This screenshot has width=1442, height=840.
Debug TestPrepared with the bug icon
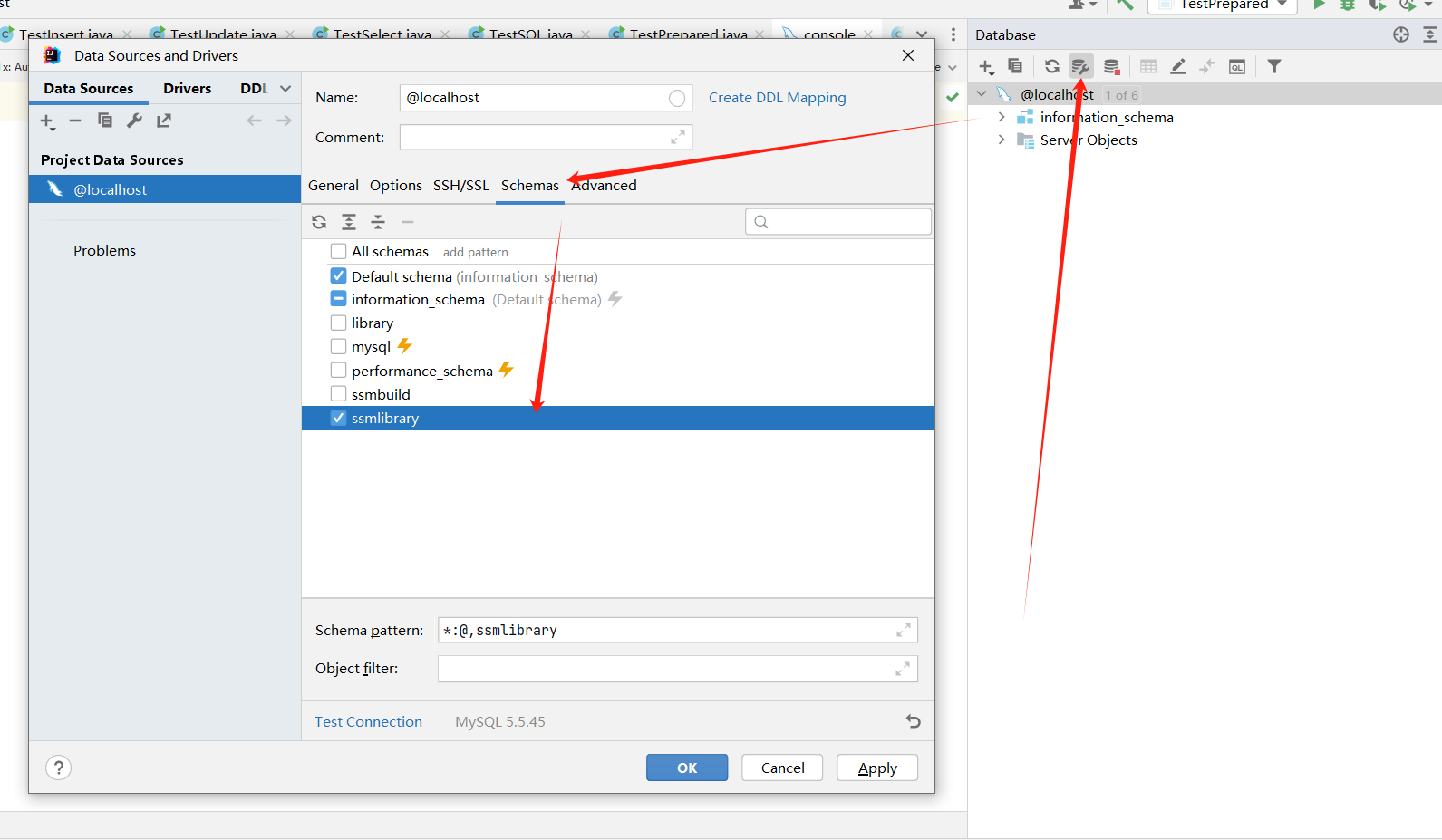pyautogui.click(x=1348, y=5)
